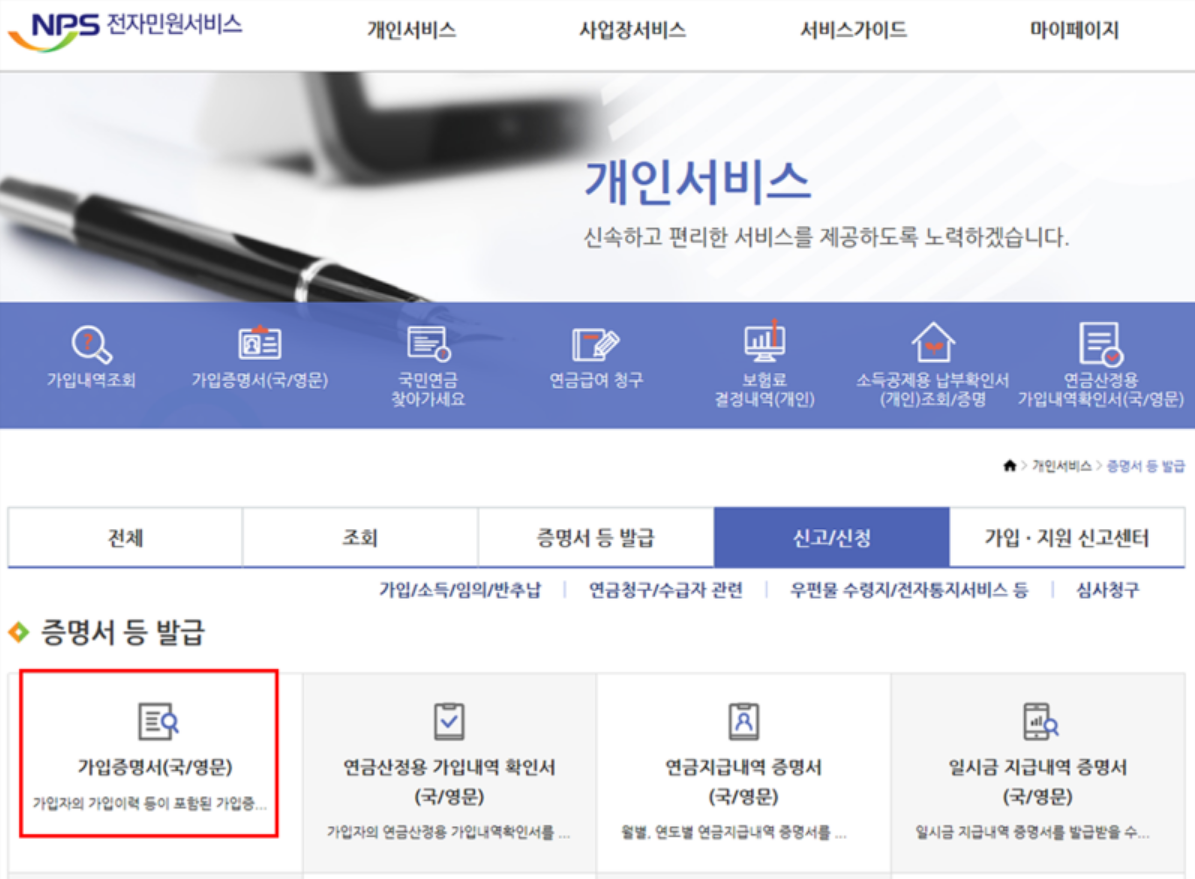The image size is (1195, 879).
Task: Open the 심사청구 sub-link
Action: point(1107,590)
